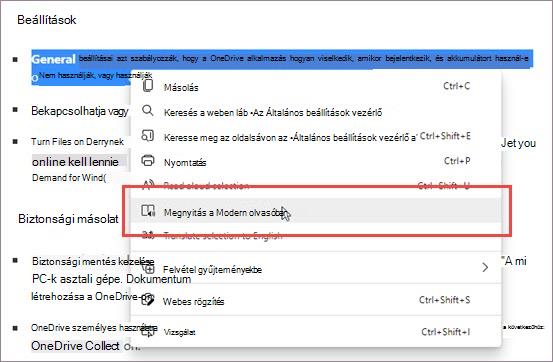Click the Read aloud selection icon
Screen dimensions: 553x362
148,185
